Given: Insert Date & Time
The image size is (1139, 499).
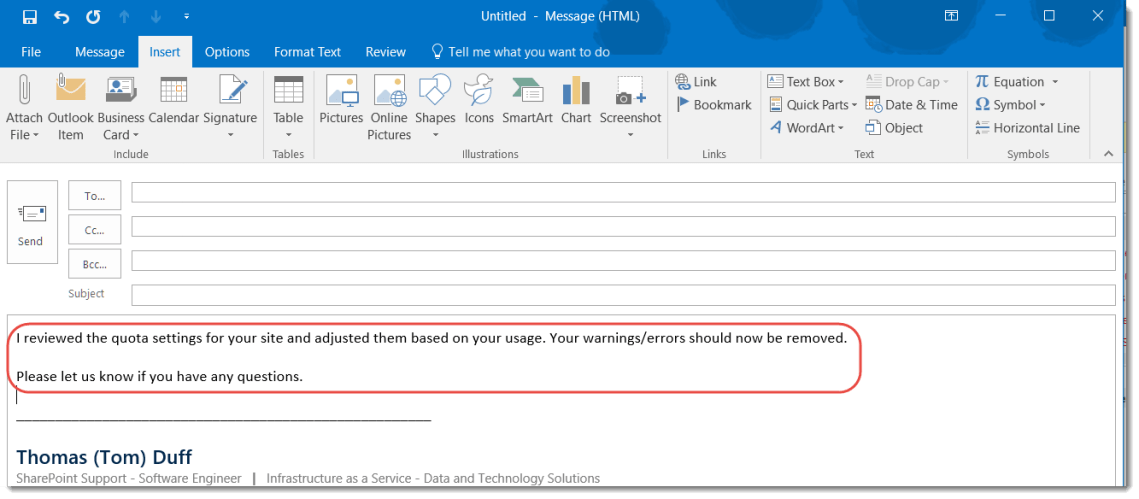Looking at the screenshot, I should pyautogui.click(x=912, y=105).
